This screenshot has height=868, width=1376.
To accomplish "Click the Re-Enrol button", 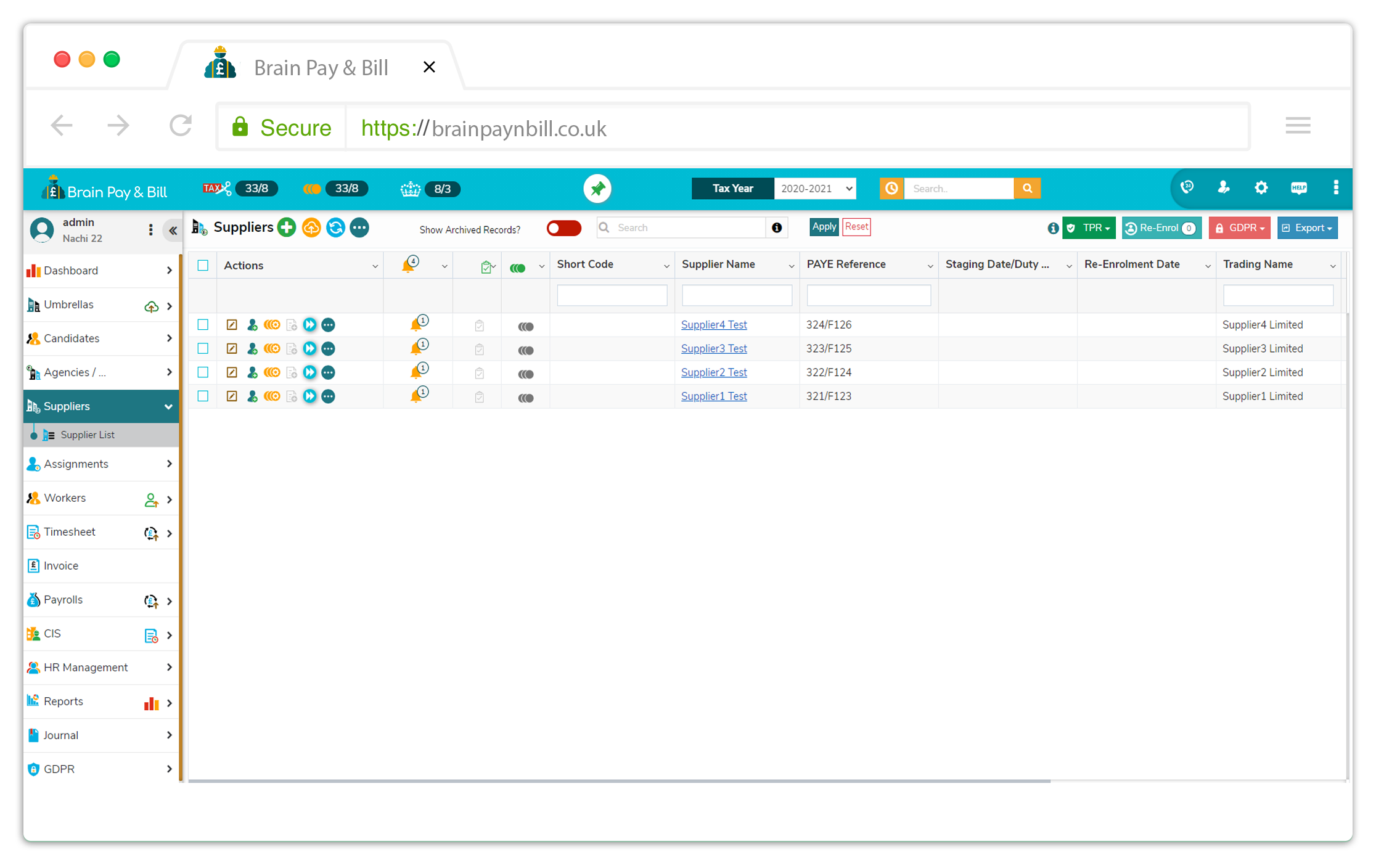I will pos(1161,228).
